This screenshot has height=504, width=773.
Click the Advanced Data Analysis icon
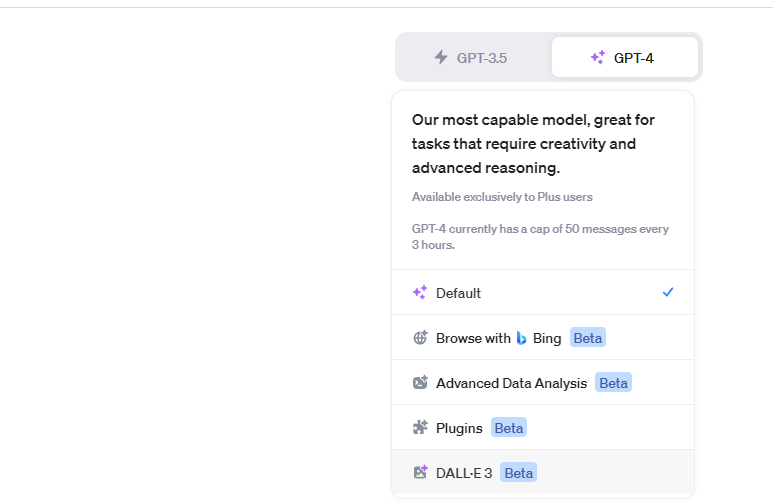(420, 383)
